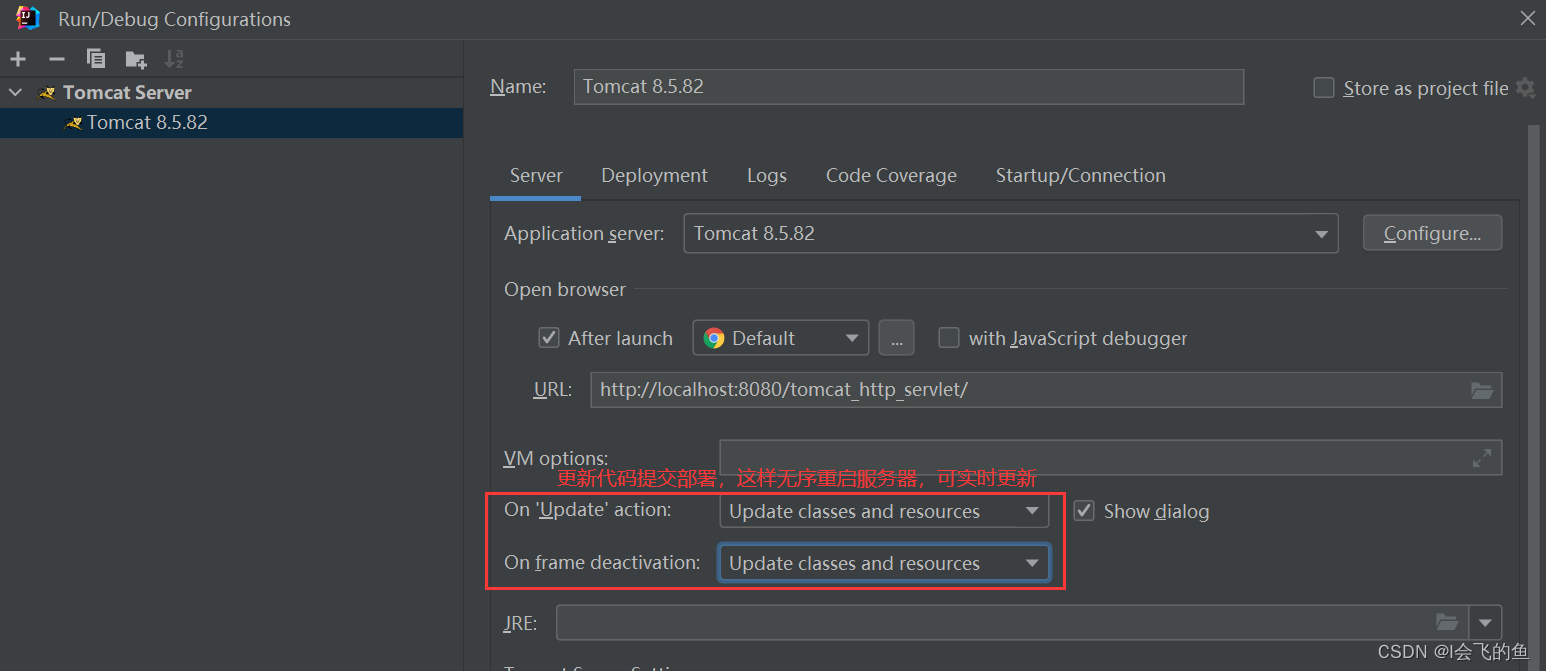Move configuration into new folder
The height and width of the screenshot is (671, 1546).
pos(135,59)
